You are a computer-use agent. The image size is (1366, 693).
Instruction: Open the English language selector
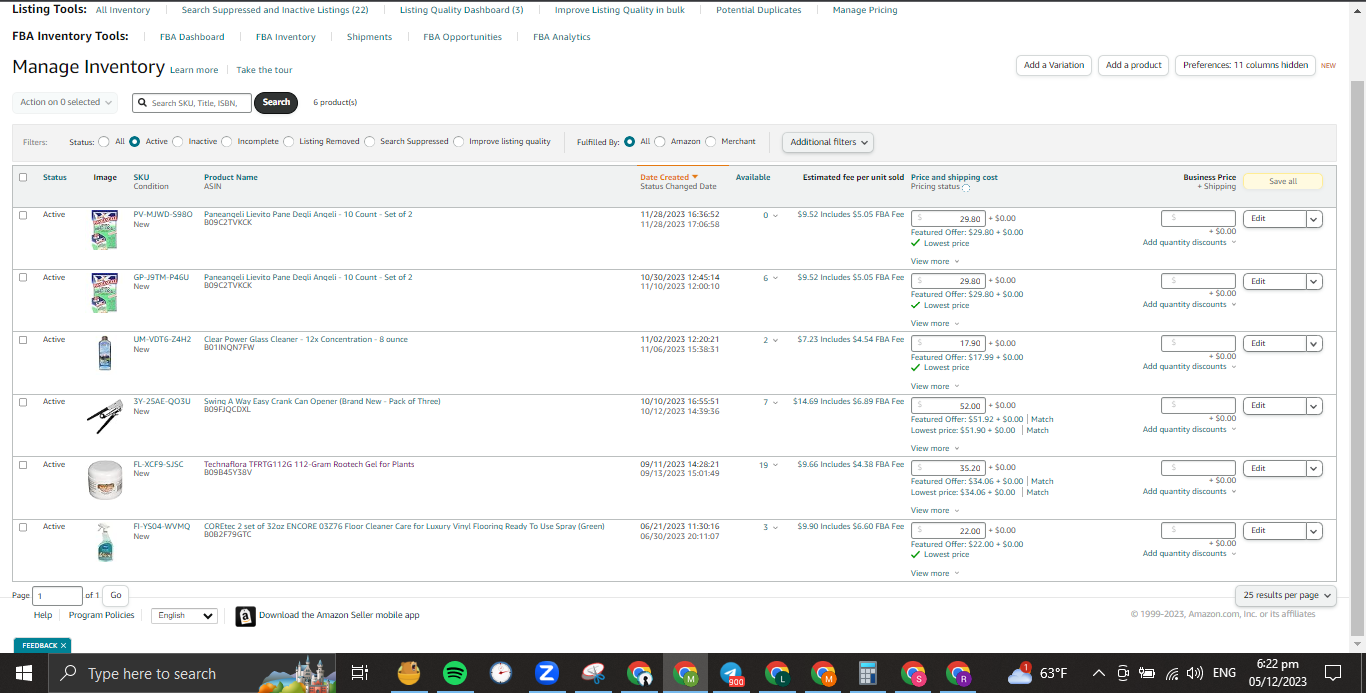186,615
